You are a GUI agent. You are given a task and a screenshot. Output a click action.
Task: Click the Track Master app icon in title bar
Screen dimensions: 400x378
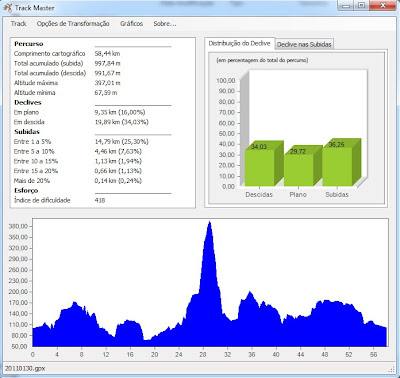coord(8,7)
